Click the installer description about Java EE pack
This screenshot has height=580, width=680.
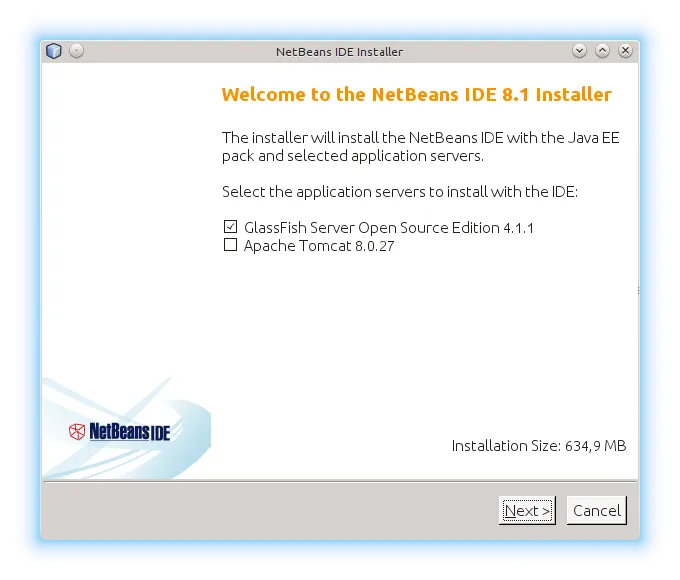(421, 147)
